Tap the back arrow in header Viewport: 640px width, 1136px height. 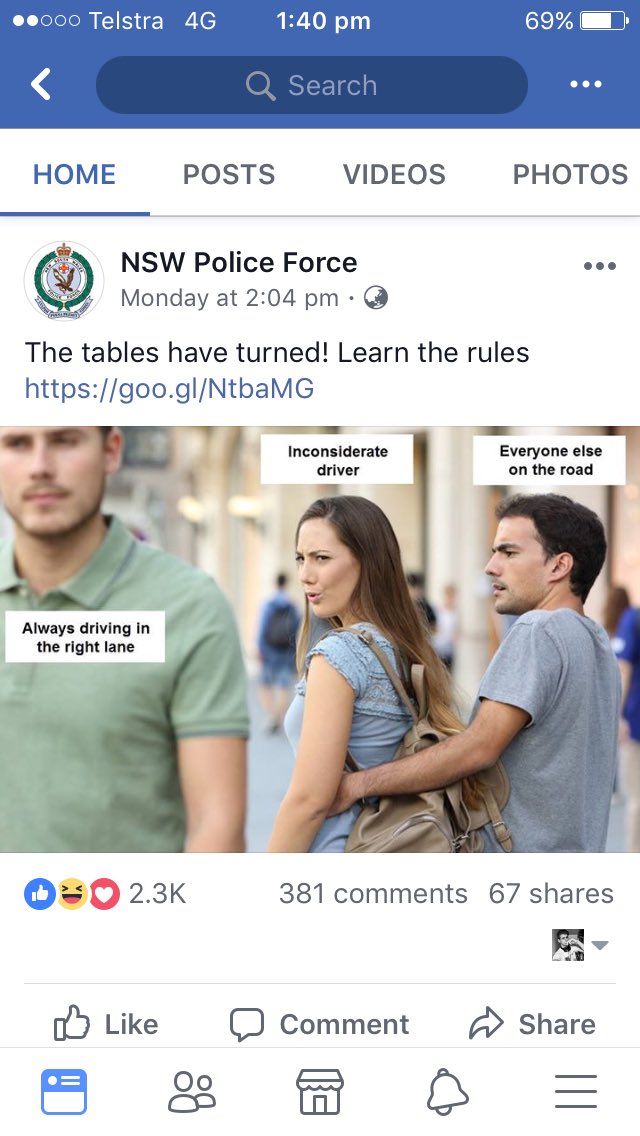[41, 84]
